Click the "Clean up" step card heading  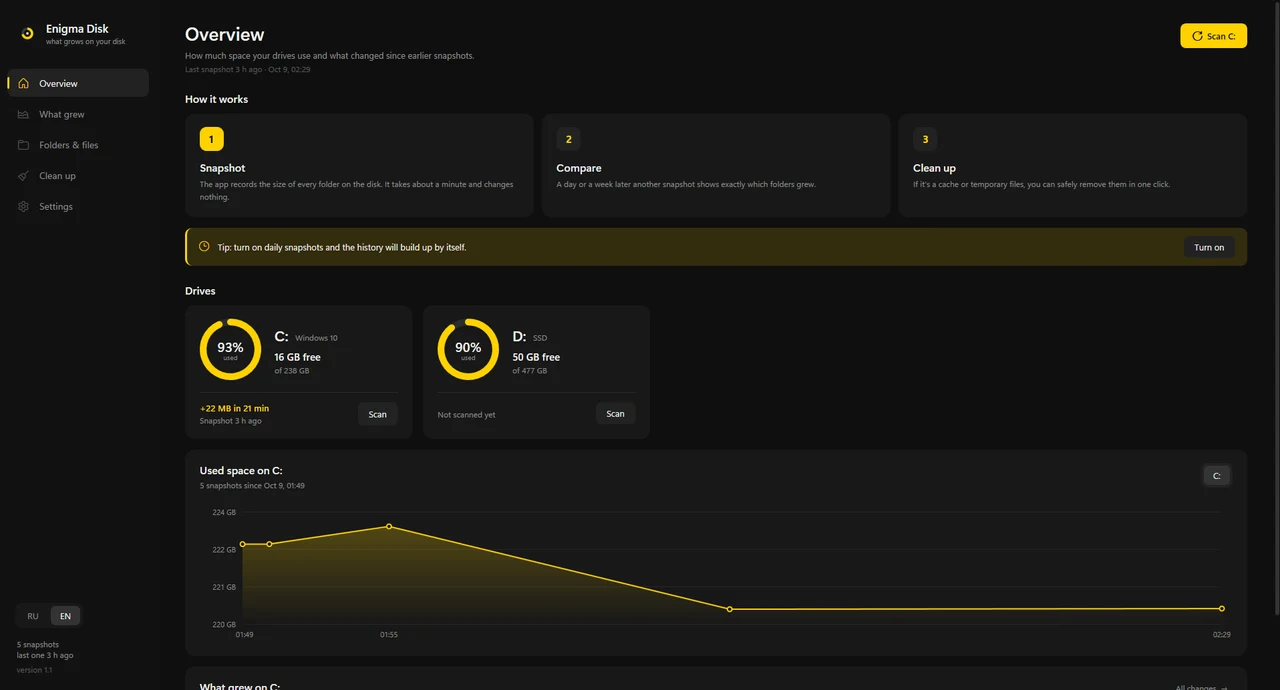point(934,168)
